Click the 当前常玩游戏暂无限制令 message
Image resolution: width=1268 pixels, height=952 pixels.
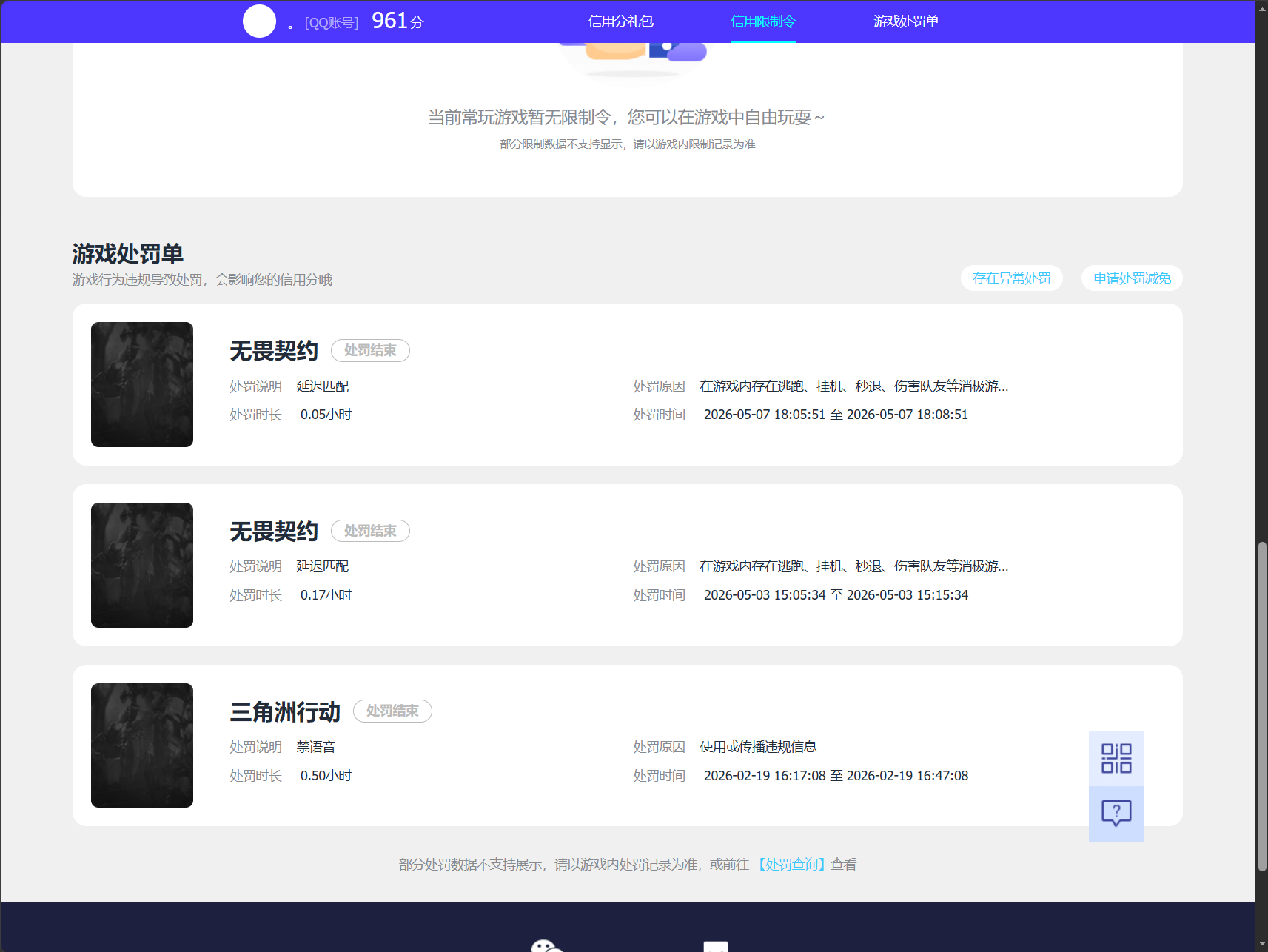(x=626, y=117)
